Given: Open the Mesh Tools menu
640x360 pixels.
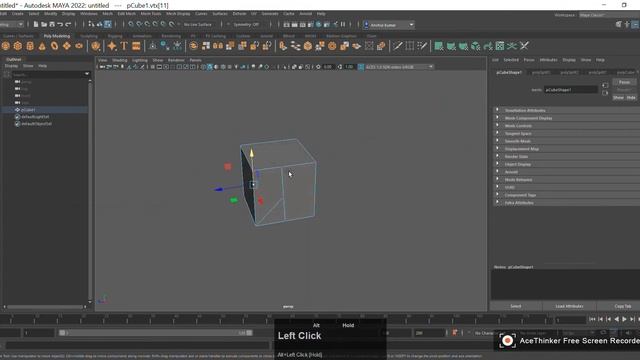Looking at the screenshot, I should click(x=151, y=14).
